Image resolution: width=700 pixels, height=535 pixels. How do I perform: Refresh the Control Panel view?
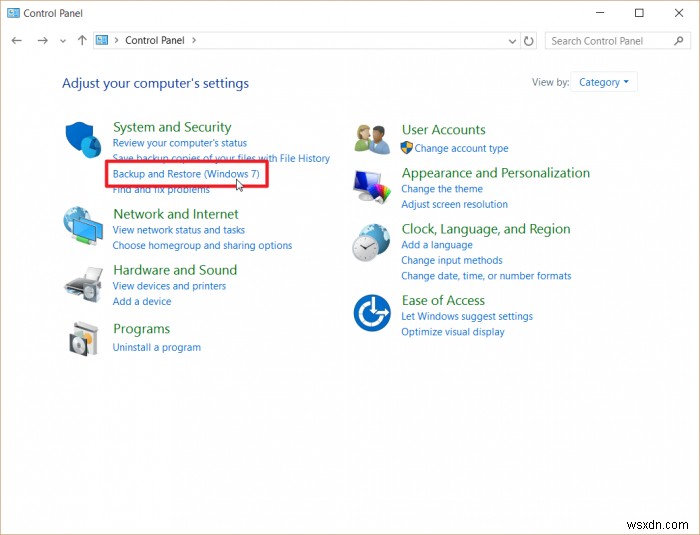pyautogui.click(x=529, y=41)
